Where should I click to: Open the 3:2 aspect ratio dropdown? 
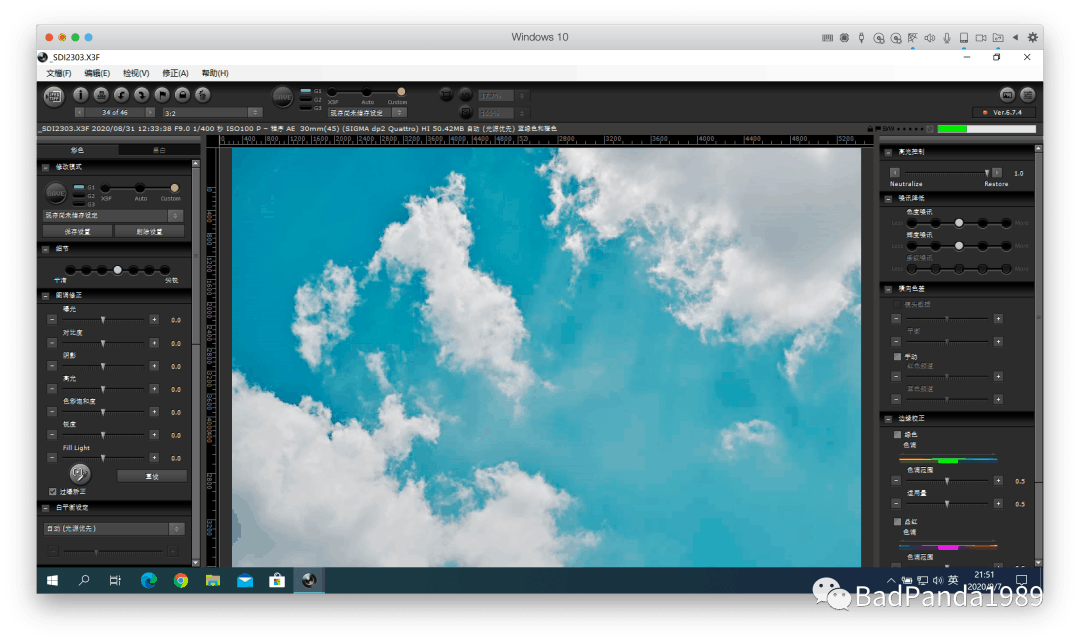212,113
